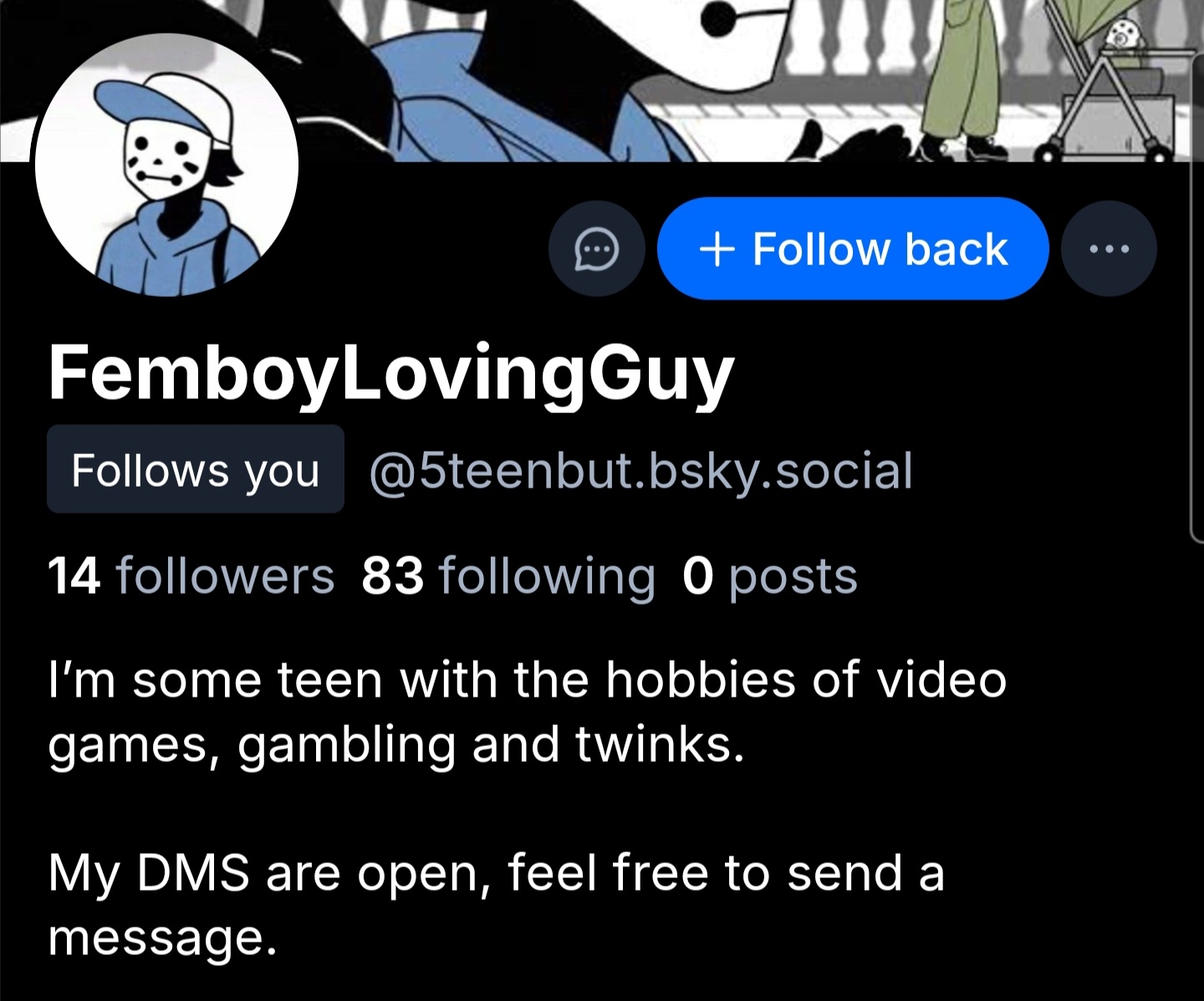Click the 0 posts counter

coord(770,576)
